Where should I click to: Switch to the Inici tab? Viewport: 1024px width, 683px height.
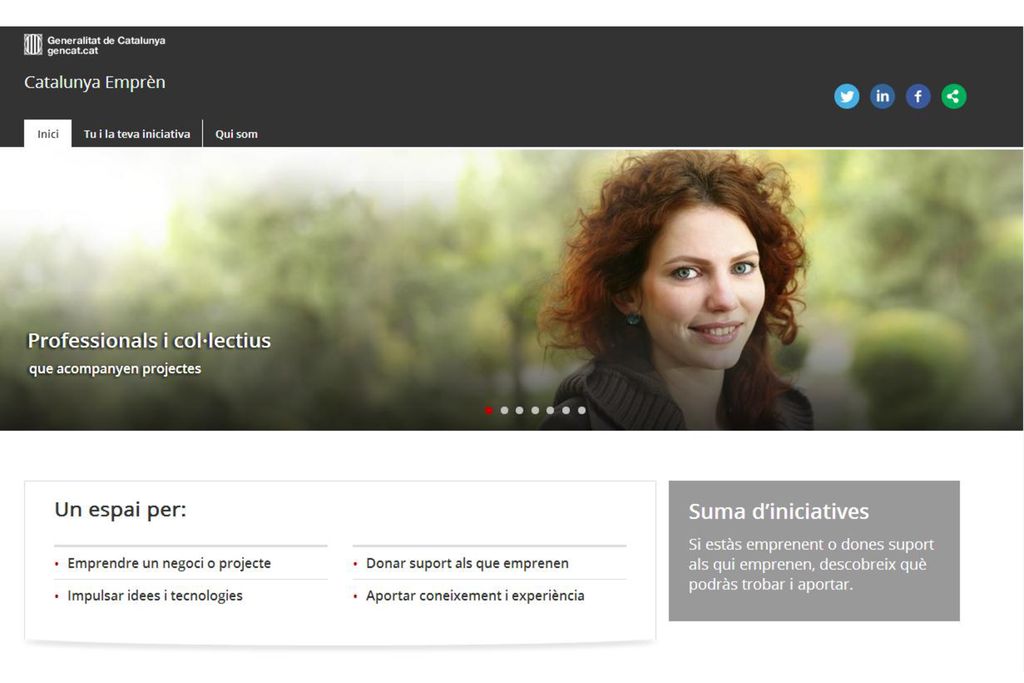coord(48,134)
